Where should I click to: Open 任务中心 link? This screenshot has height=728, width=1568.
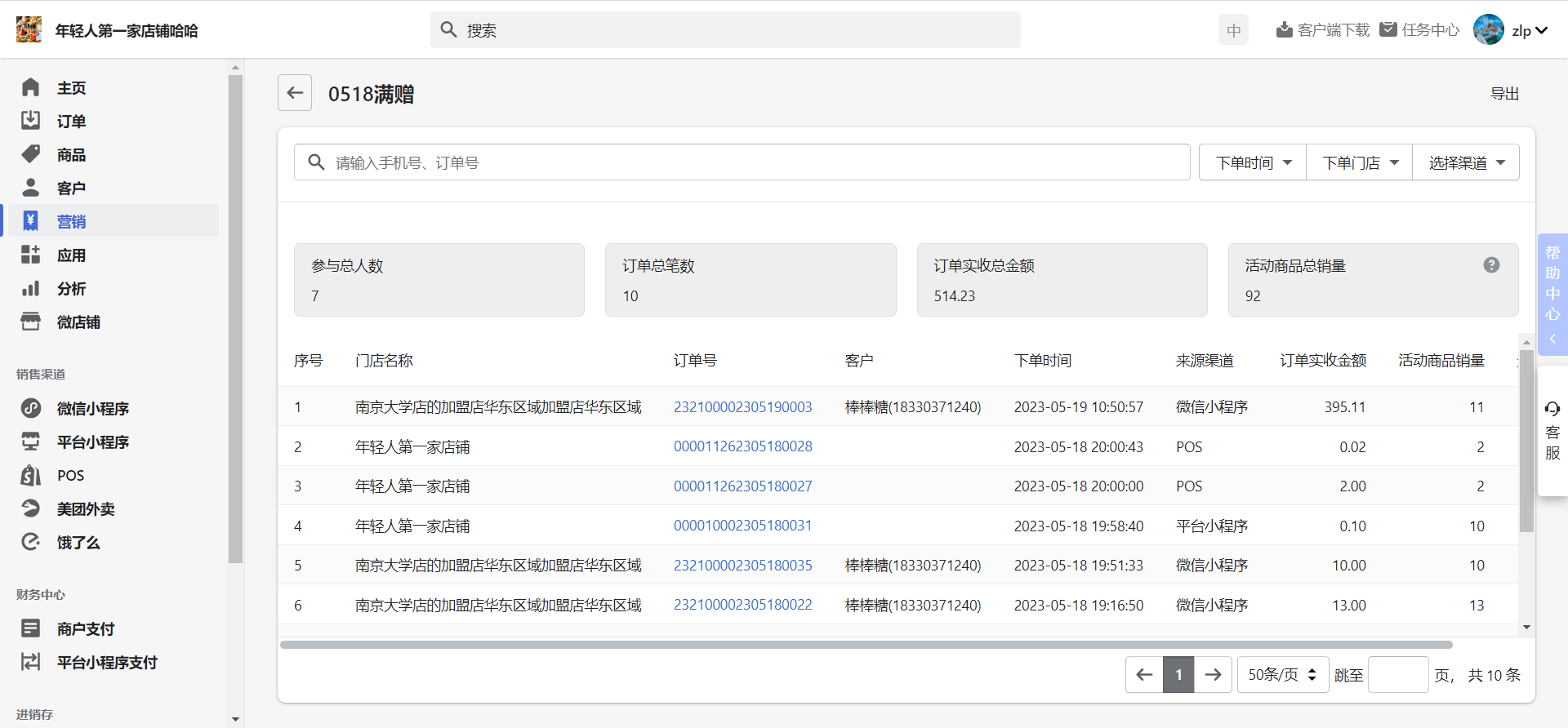(1431, 30)
